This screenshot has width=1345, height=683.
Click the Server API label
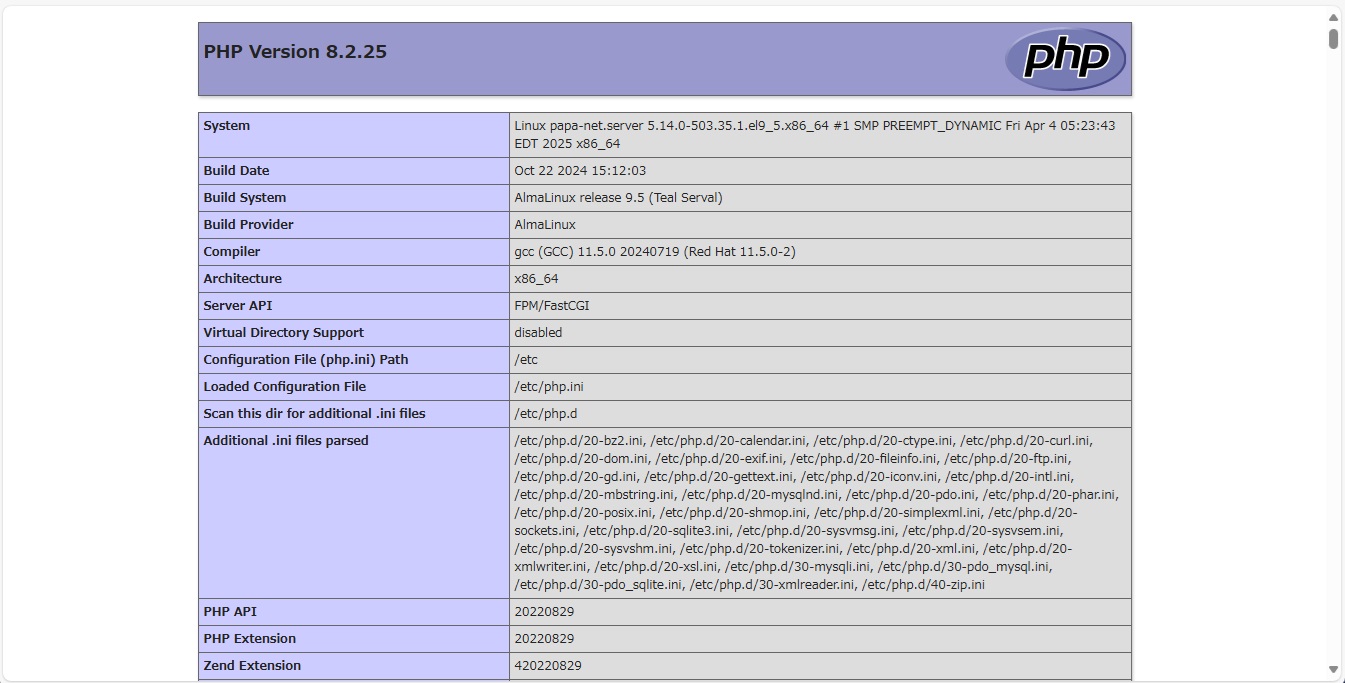tap(238, 306)
